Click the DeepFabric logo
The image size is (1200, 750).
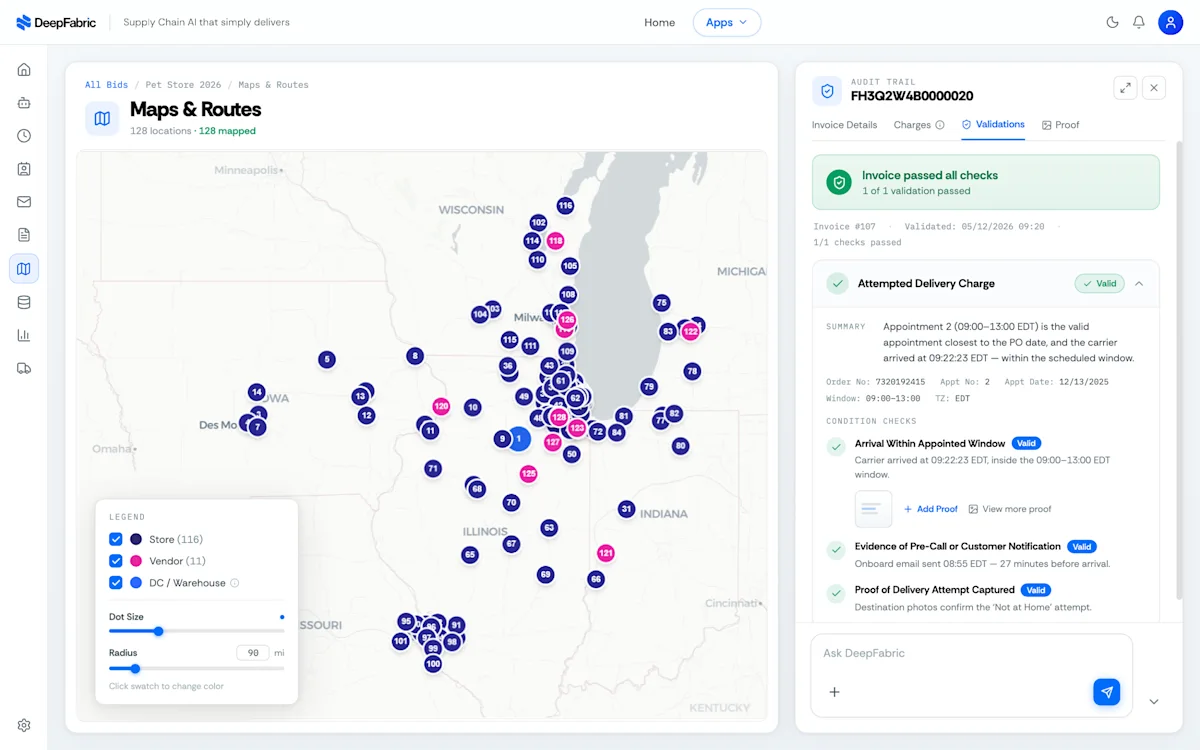56,22
